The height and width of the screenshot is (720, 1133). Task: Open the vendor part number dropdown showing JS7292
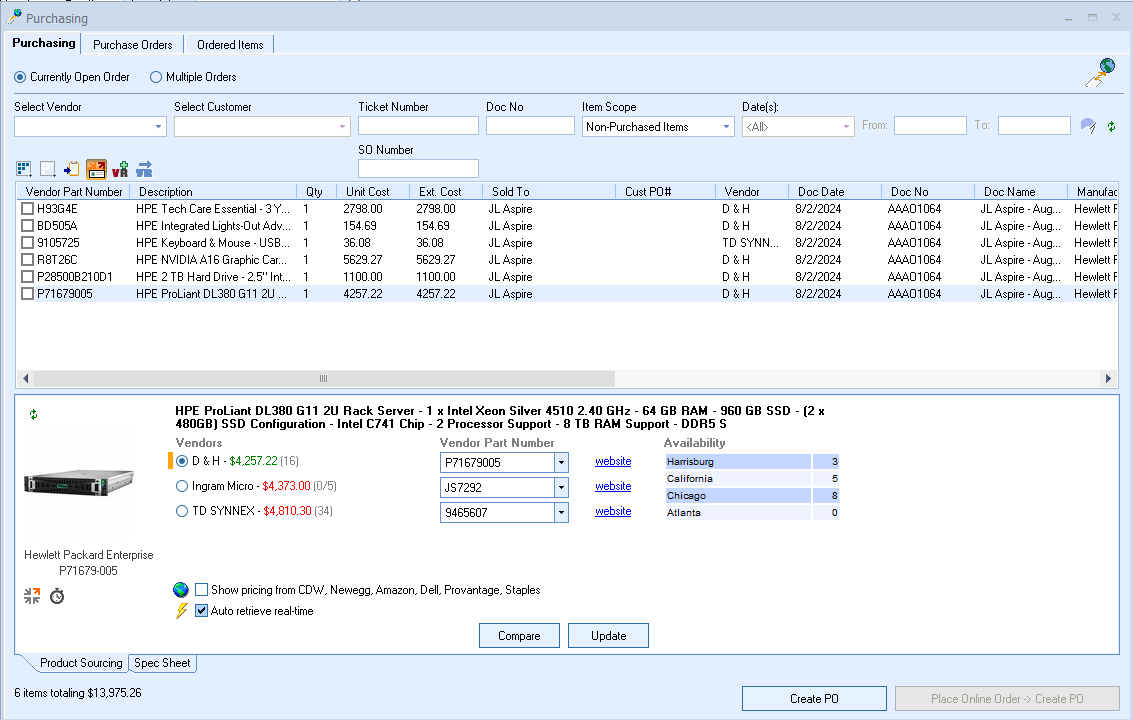point(561,487)
